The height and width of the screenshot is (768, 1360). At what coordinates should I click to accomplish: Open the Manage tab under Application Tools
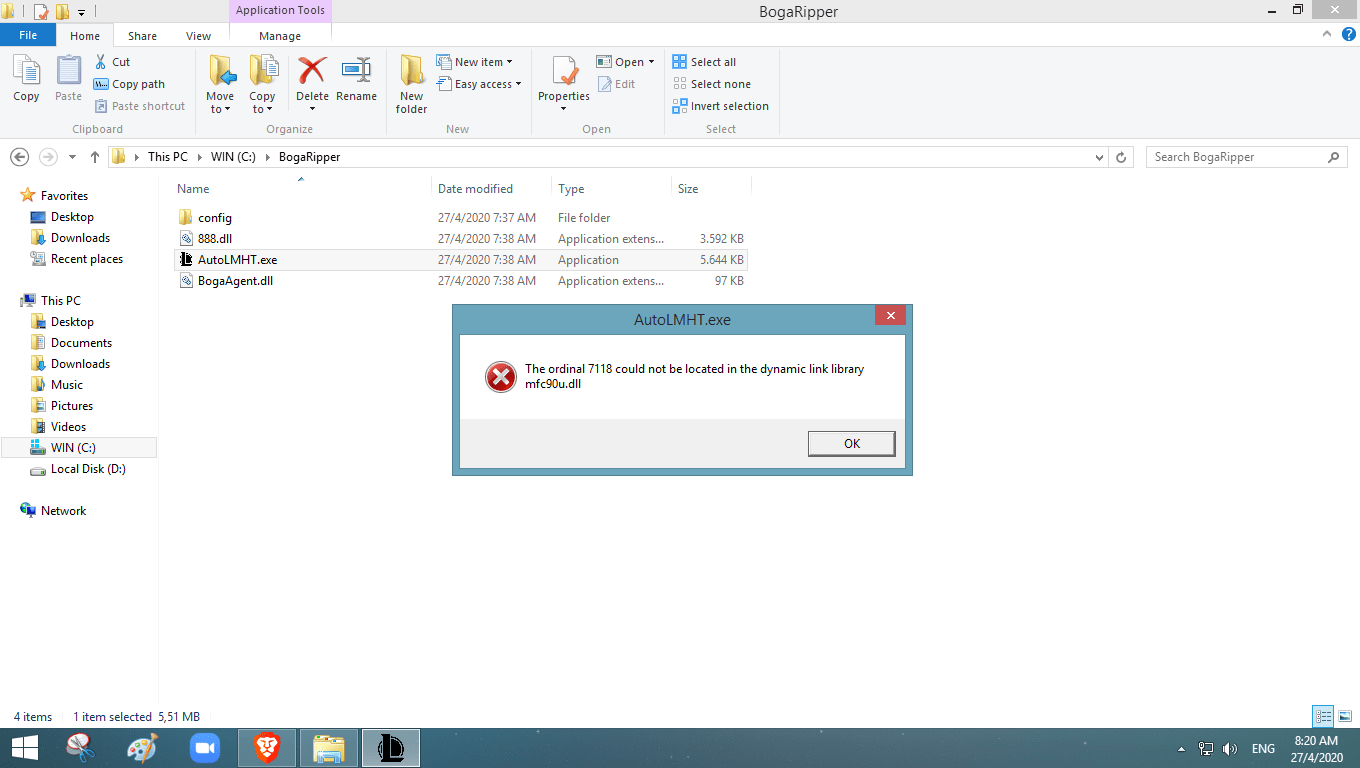280,36
